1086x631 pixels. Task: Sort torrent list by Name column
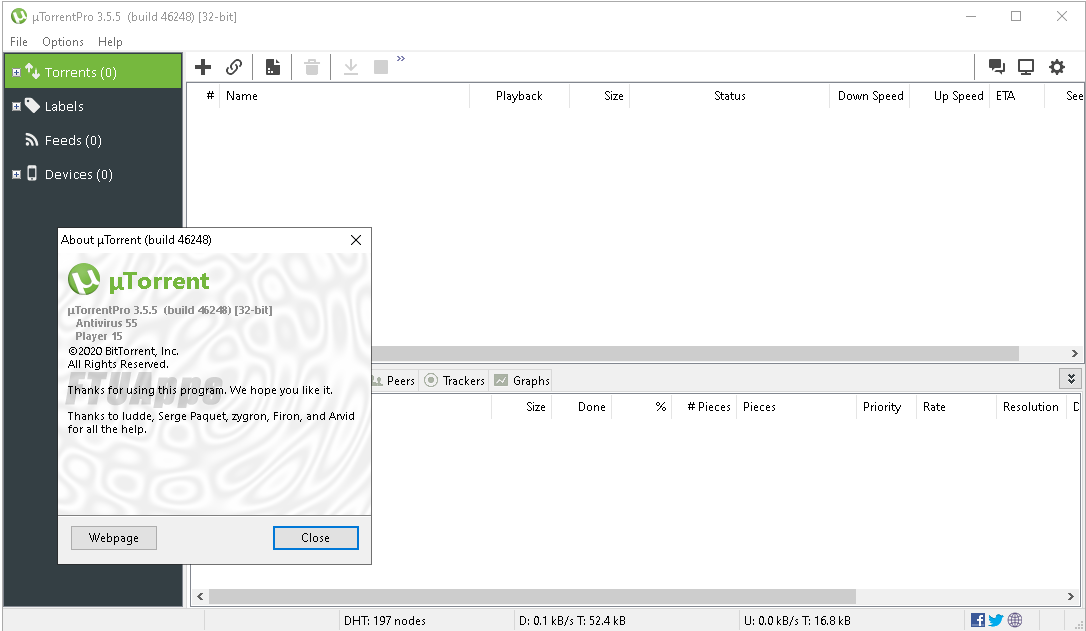coord(344,96)
